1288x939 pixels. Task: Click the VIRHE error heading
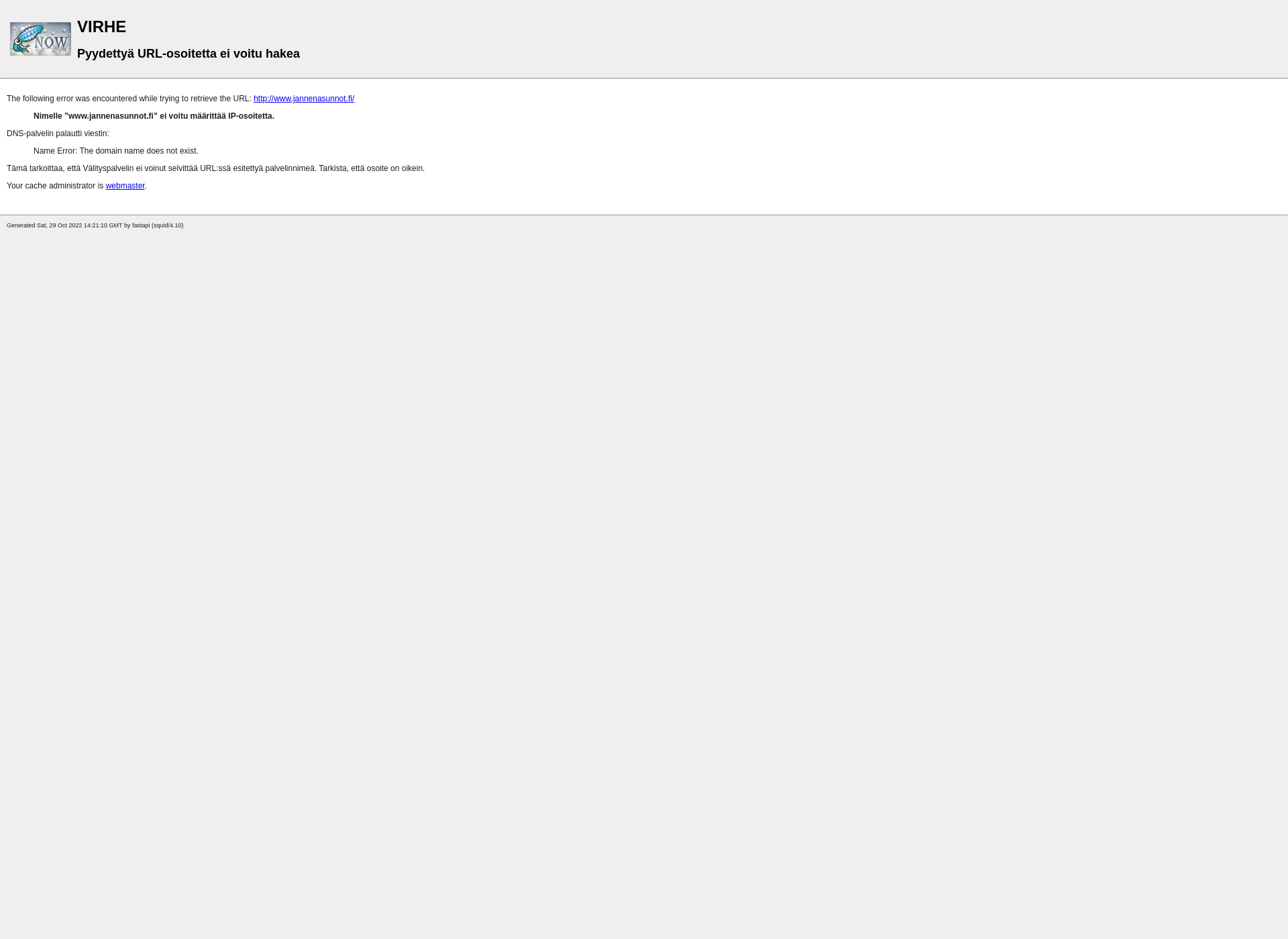[x=102, y=26]
